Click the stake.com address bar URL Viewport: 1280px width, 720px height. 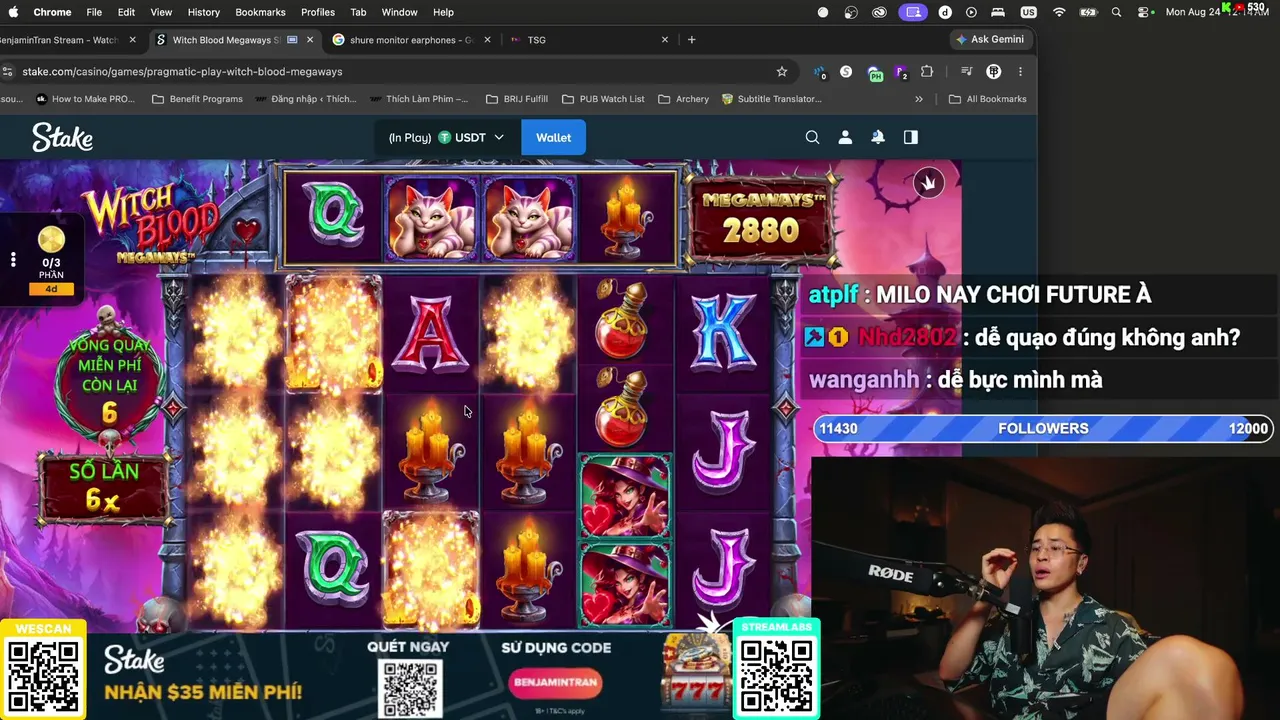coord(182,72)
